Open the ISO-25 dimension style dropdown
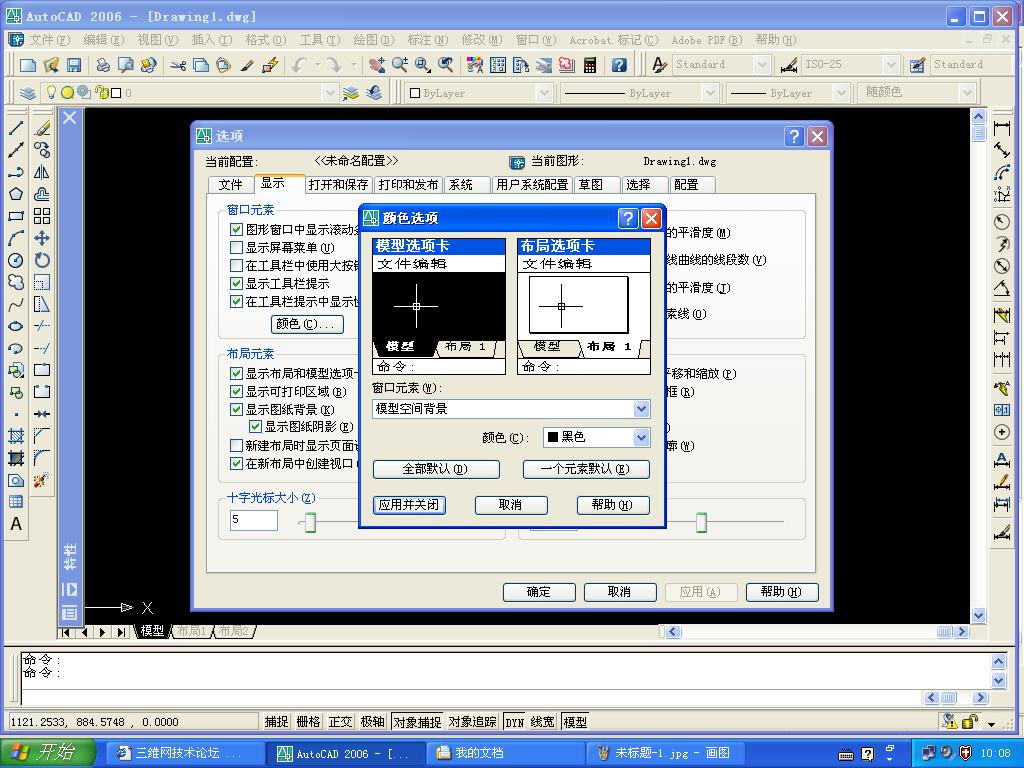Screen dimensions: 1024x768 click(x=891, y=65)
